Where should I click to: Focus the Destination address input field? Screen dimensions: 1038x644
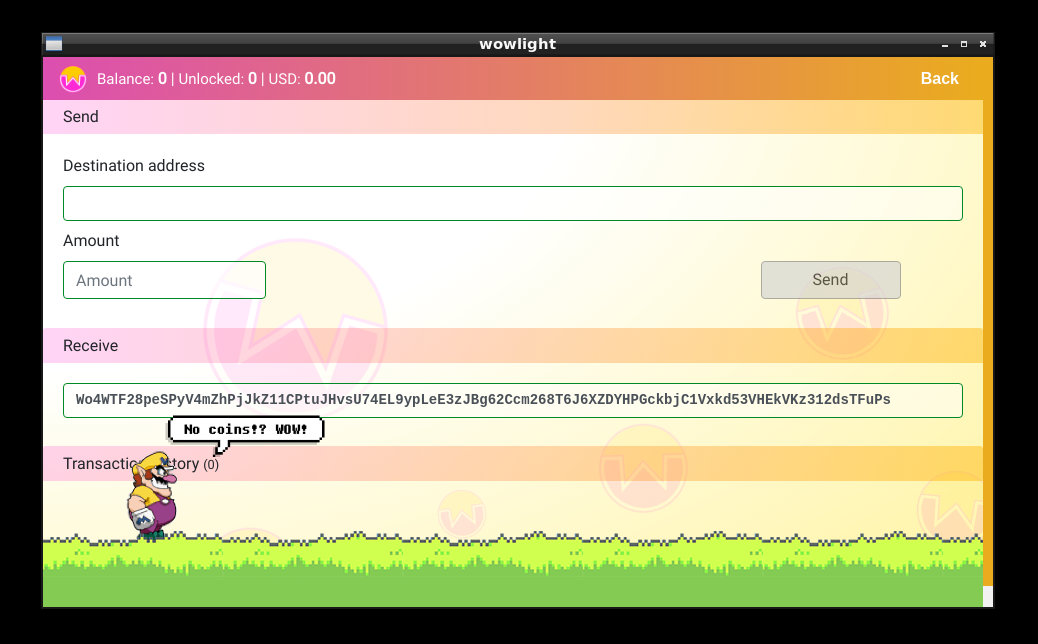(x=512, y=203)
